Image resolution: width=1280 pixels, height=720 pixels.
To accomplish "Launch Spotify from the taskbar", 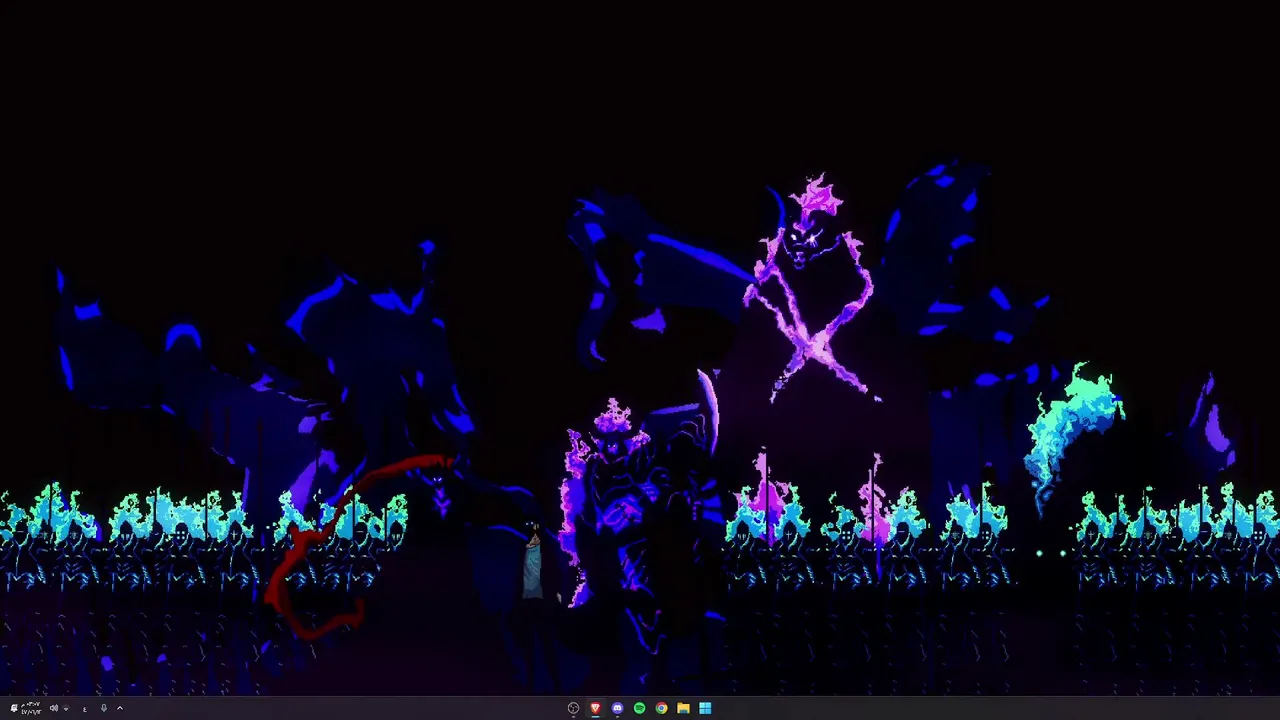I will tap(639, 708).
